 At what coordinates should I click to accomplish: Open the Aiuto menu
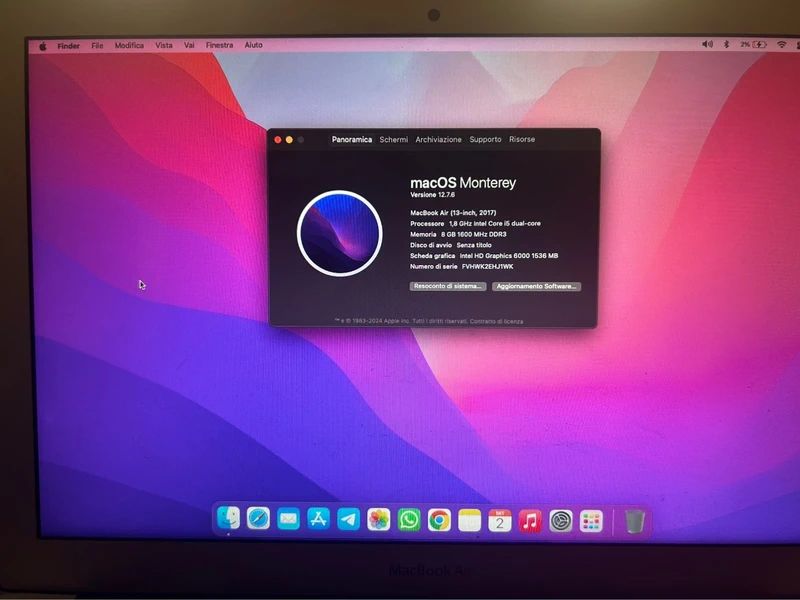coord(254,45)
